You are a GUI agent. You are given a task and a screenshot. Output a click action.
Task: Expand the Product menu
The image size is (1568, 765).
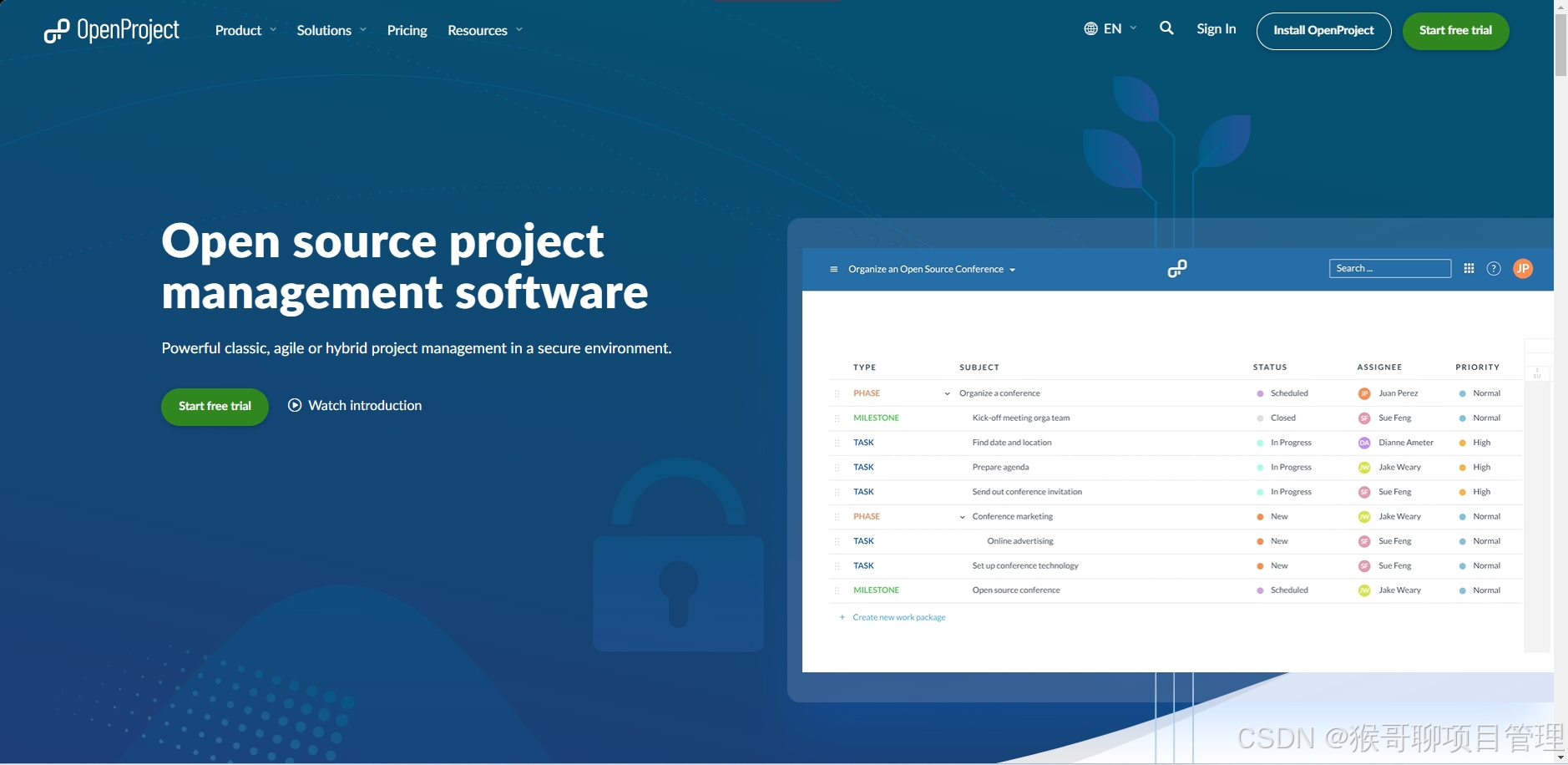tap(245, 30)
